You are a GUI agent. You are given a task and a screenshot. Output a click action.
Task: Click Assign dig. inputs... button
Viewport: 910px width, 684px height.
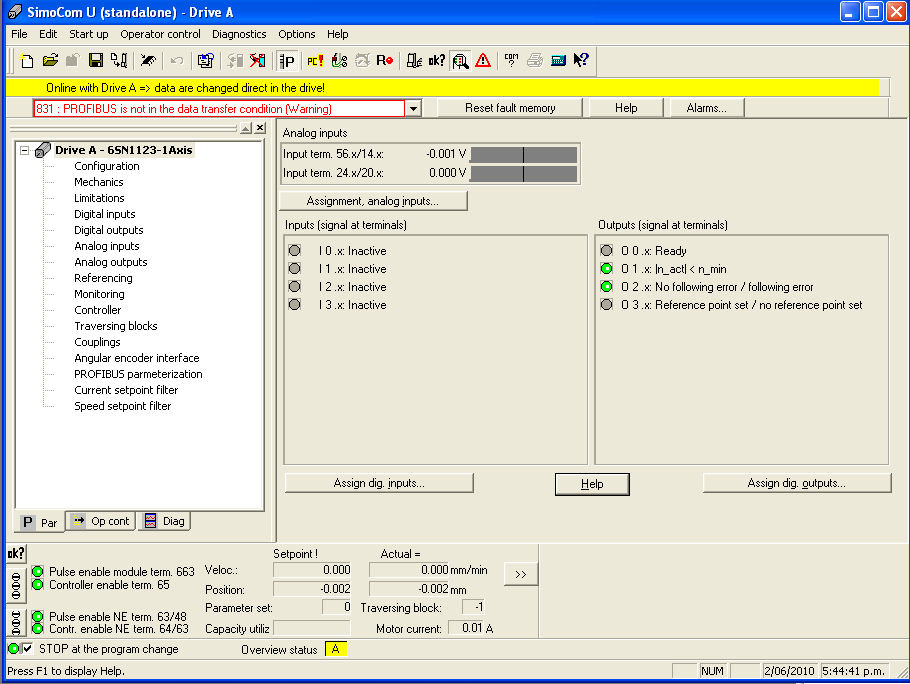tap(379, 483)
